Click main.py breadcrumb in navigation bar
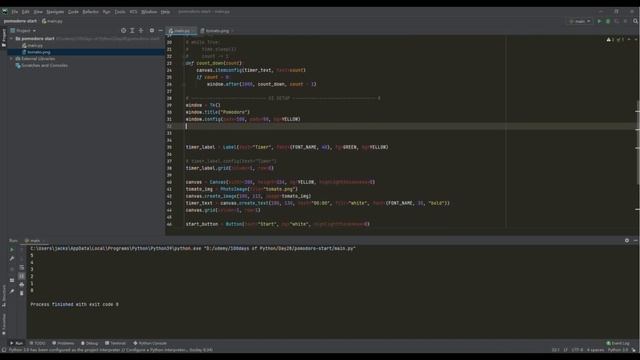The height and width of the screenshot is (360, 640). (x=53, y=21)
